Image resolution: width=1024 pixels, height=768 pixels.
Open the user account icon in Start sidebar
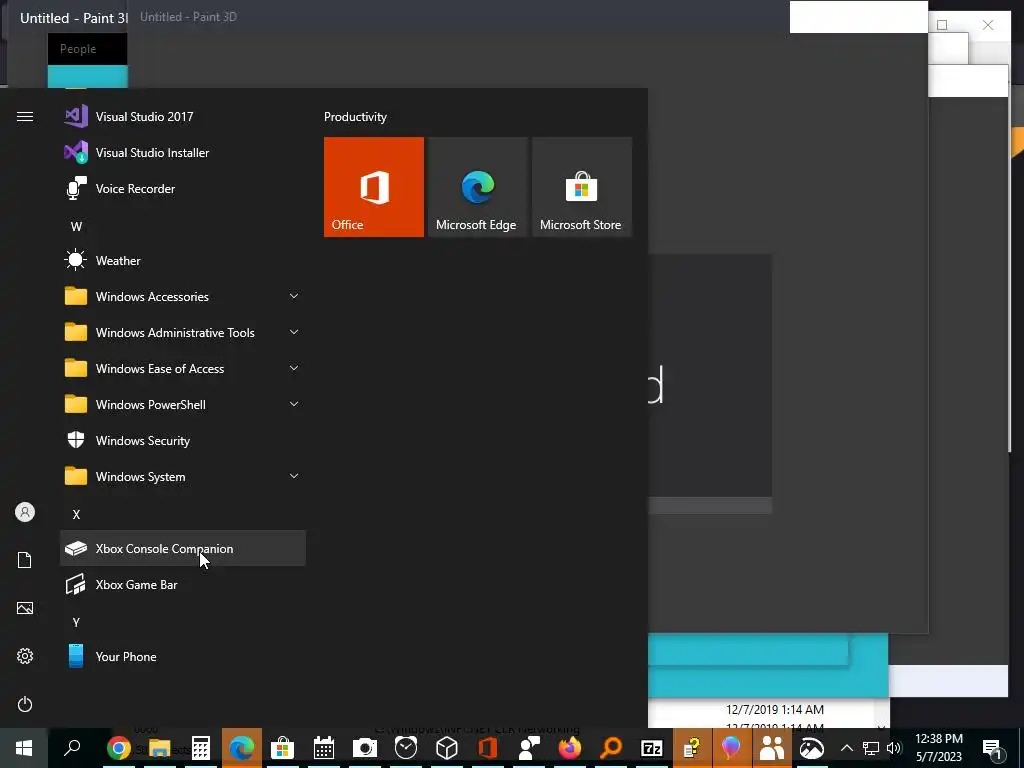pos(25,512)
